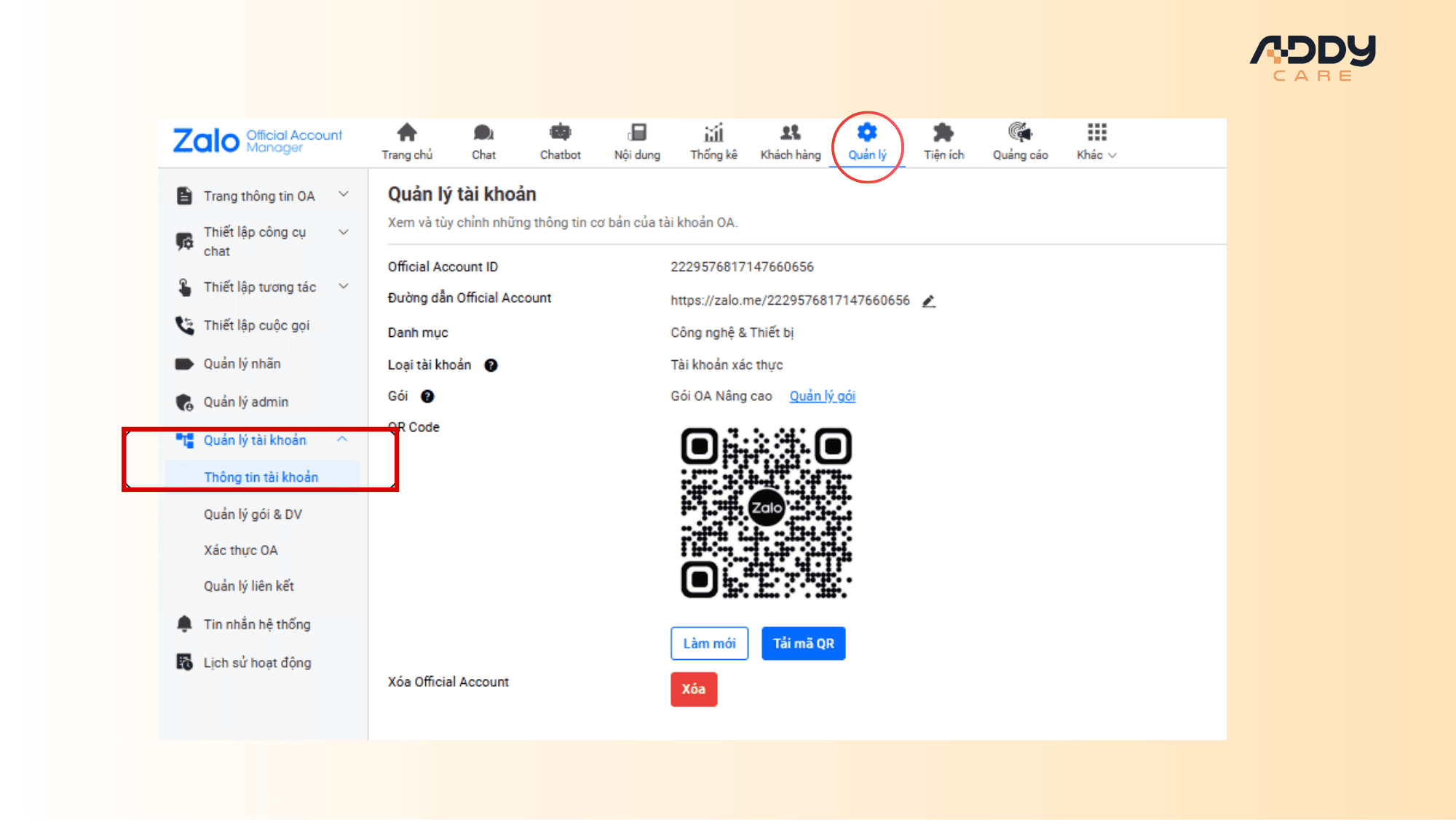This screenshot has width=1456, height=820.
Task: Click the Đường dẫn Official Account label
Action: pyautogui.click(x=470, y=298)
